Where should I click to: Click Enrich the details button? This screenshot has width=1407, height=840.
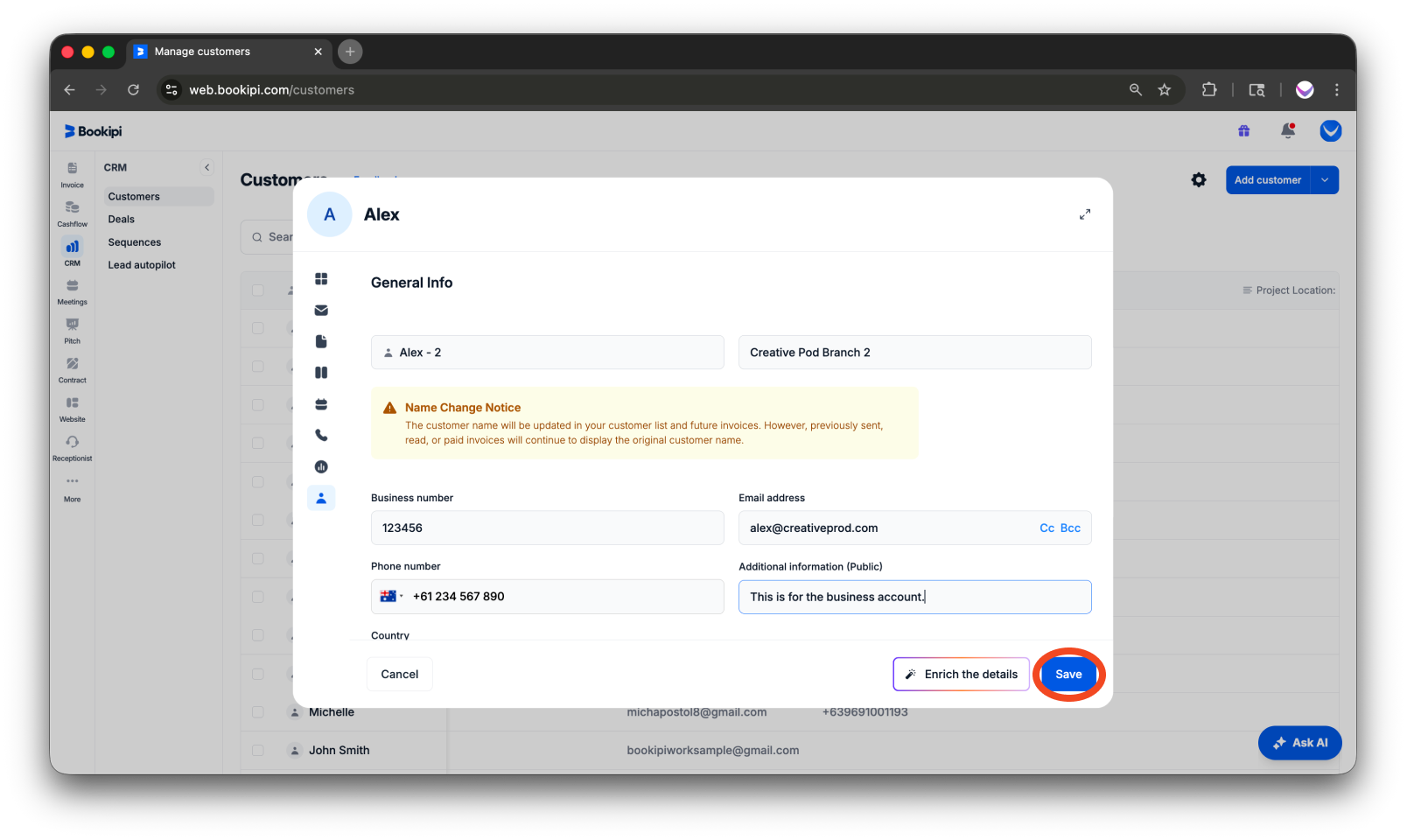pyautogui.click(x=961, y=674)
